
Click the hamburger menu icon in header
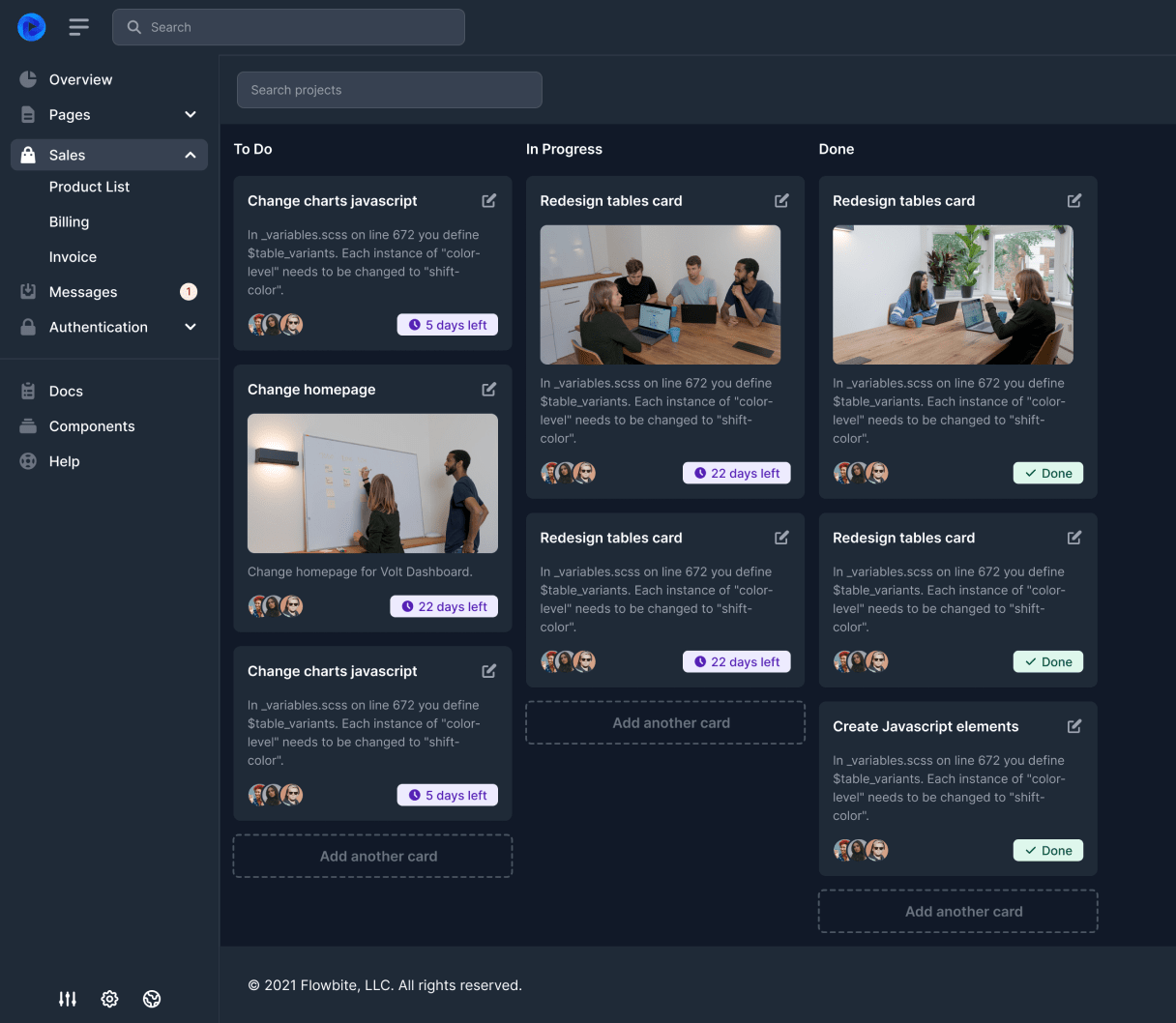[78, 27]
